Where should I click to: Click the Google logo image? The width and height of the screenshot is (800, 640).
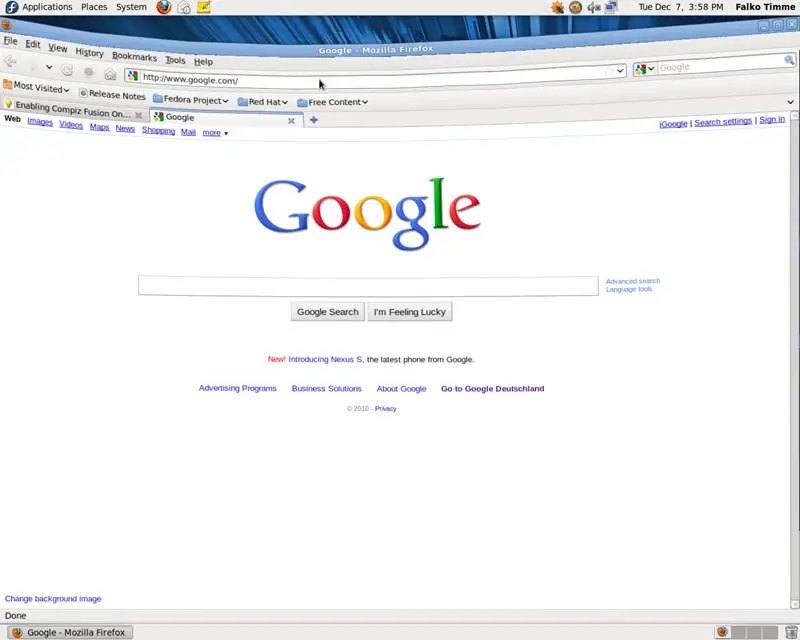(x=367, y=214)
